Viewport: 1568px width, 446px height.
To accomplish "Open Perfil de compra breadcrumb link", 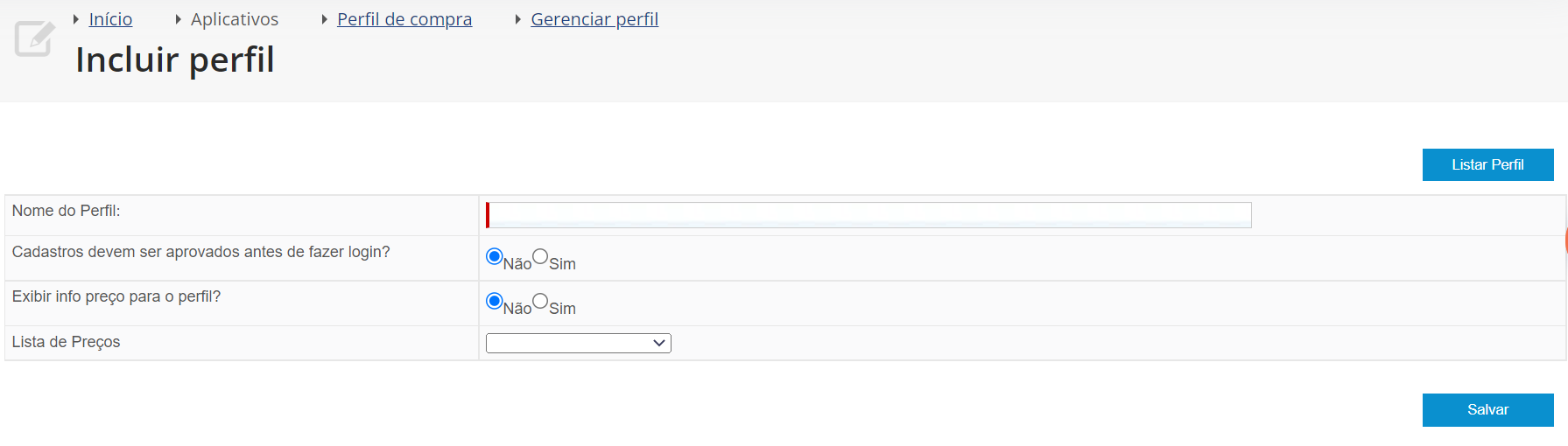I will [x=404, y=19].
